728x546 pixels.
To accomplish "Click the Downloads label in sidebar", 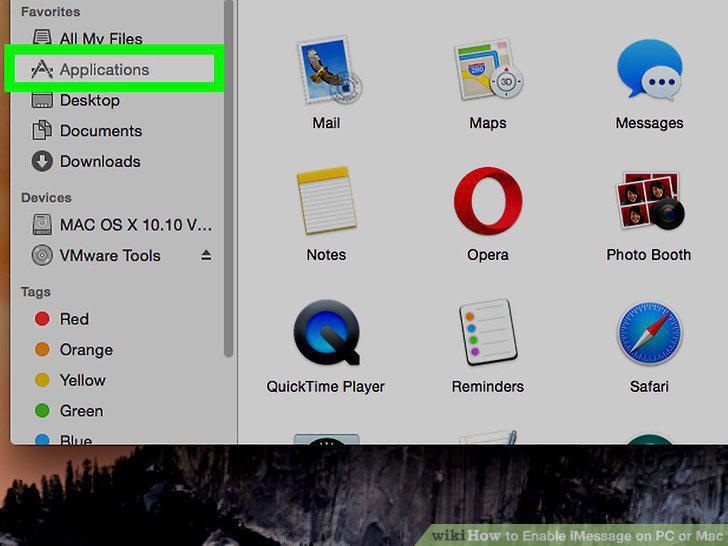I will [x=100, y=162].
